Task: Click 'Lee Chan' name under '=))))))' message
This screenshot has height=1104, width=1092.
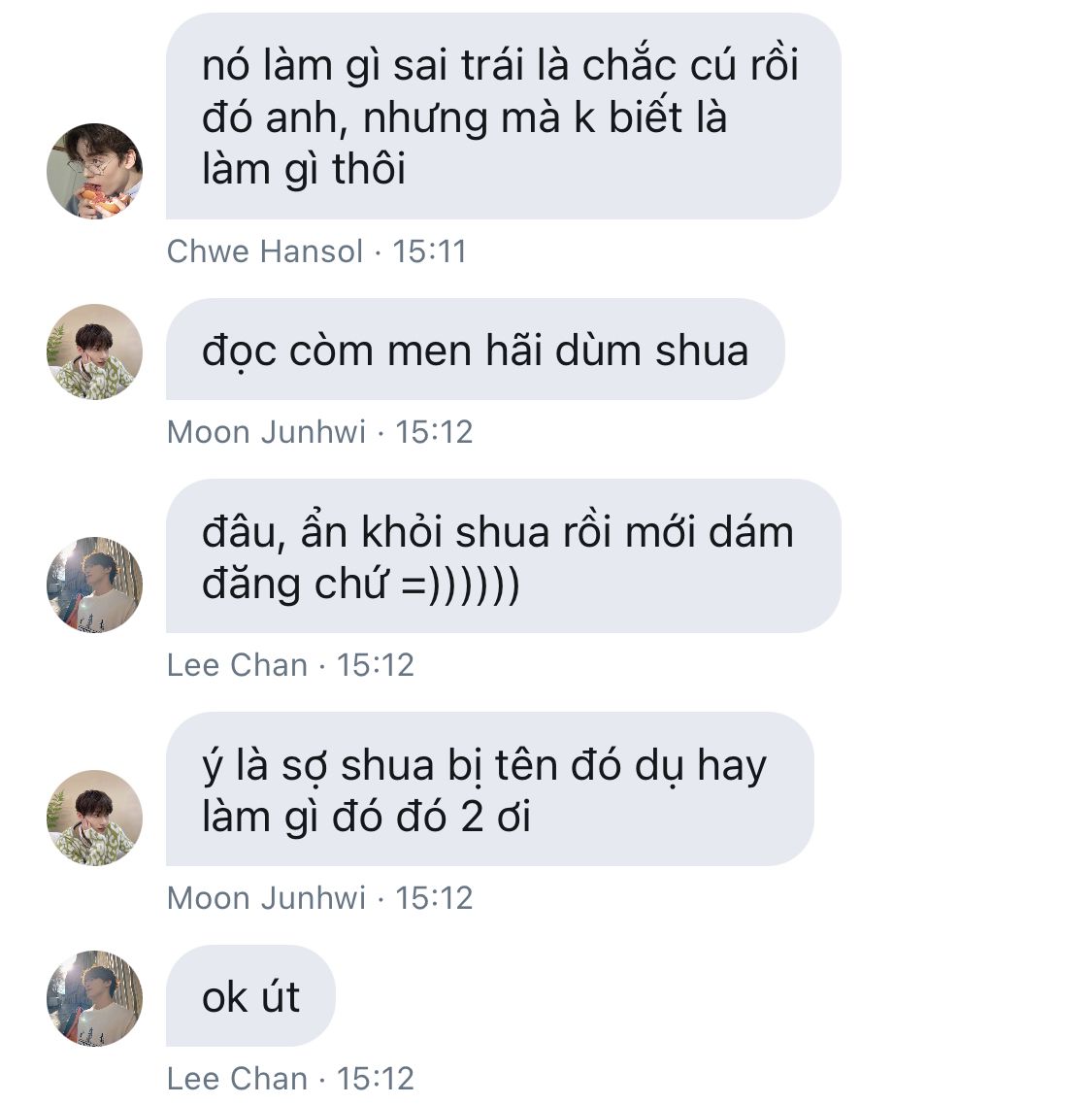Action: click(237, 665)
